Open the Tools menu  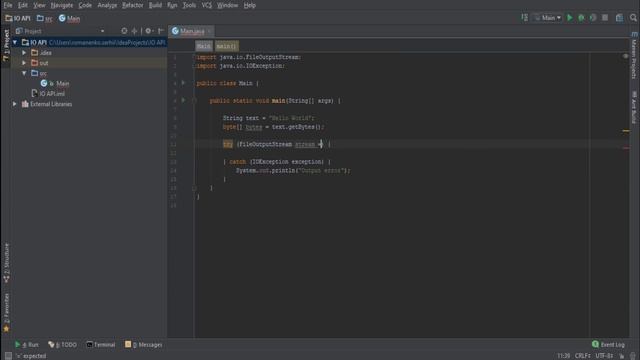coord(189,5)
